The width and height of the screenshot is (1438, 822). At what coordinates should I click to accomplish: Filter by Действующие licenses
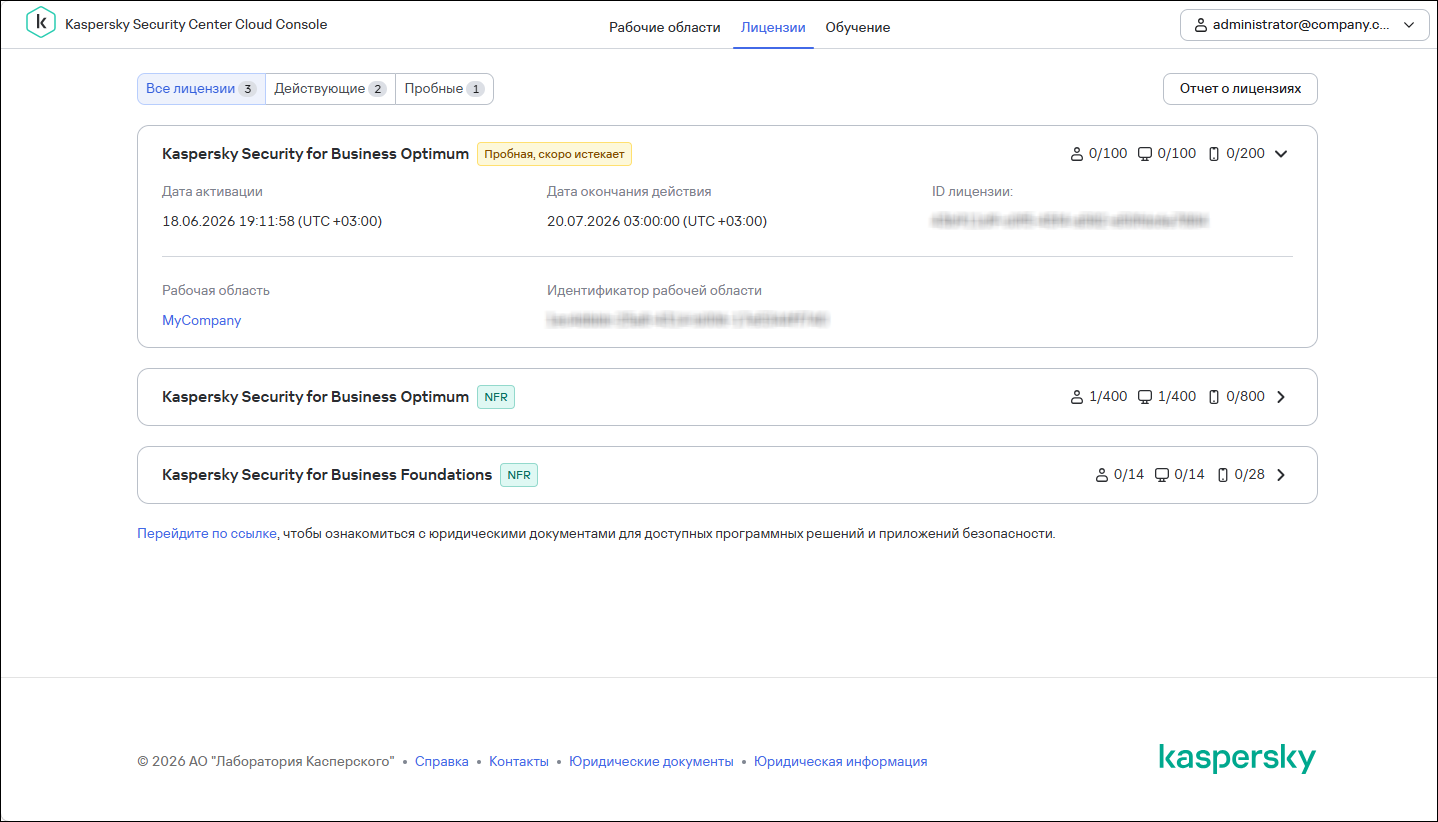[x=330, y=89]
